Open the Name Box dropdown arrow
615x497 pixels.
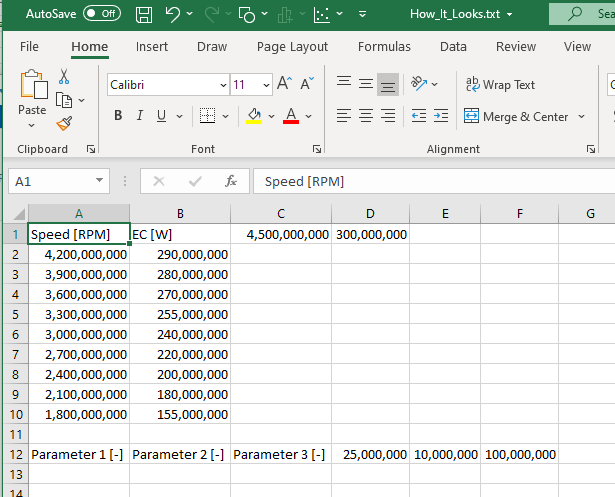(100, 181)
